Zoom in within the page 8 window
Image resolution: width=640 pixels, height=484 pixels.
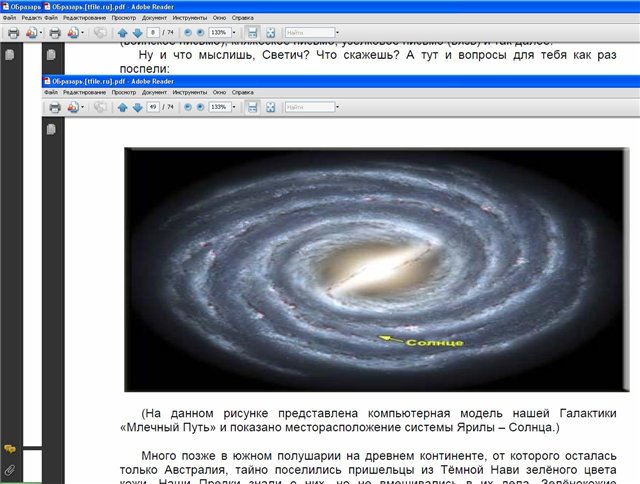pos(200,32)
